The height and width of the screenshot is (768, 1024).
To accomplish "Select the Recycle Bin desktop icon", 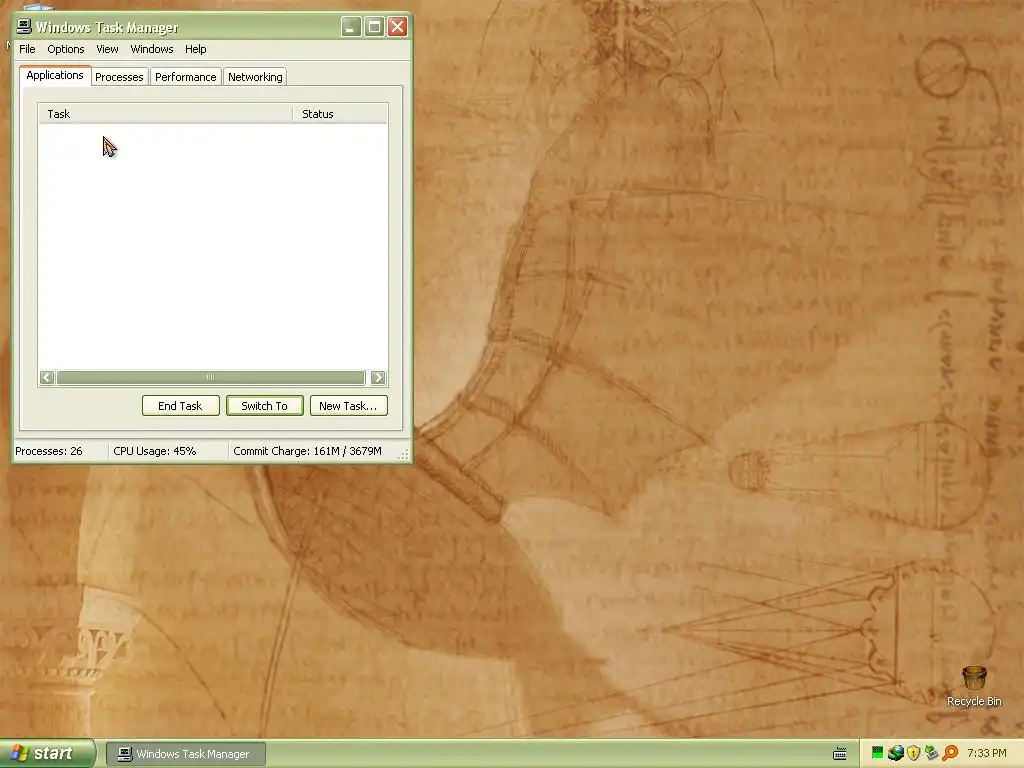I will coord(974,686).
